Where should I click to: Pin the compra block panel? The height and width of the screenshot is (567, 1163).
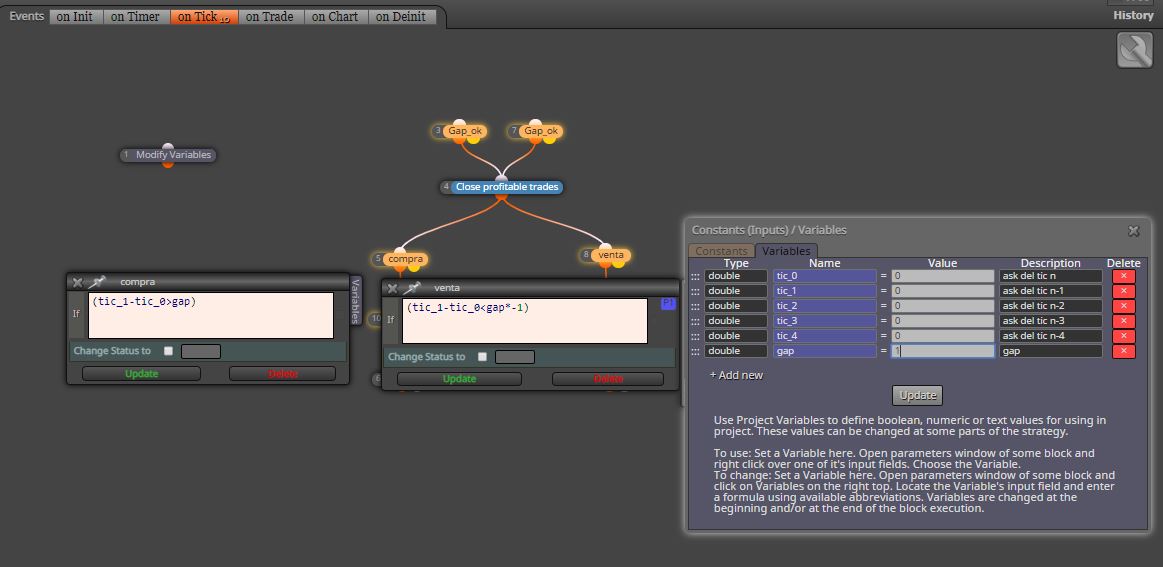(96, 282)
